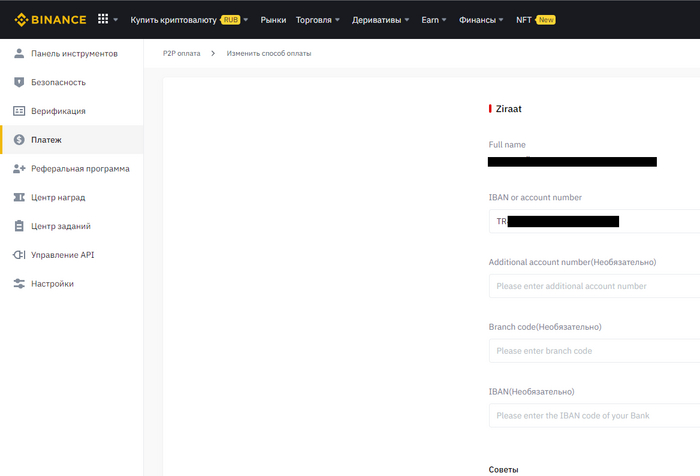
Task: Click the Task center icon
Action: 19,226
